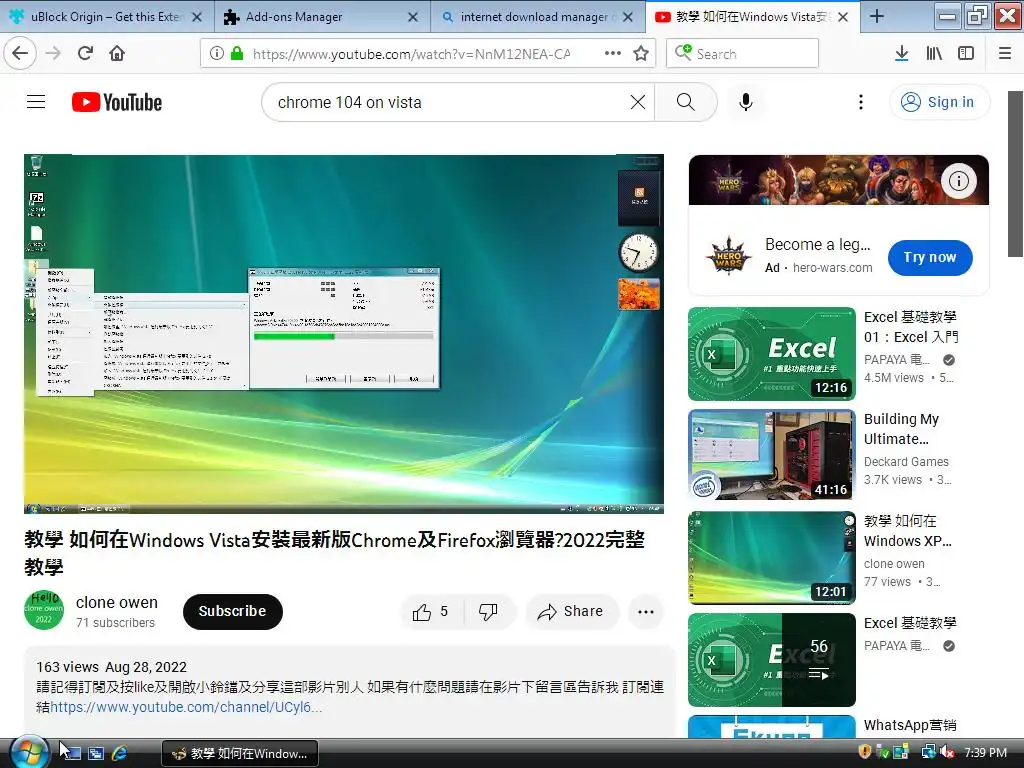Click the YouTube magnifier search button
1024x768 pixels.
coord(686,102)
